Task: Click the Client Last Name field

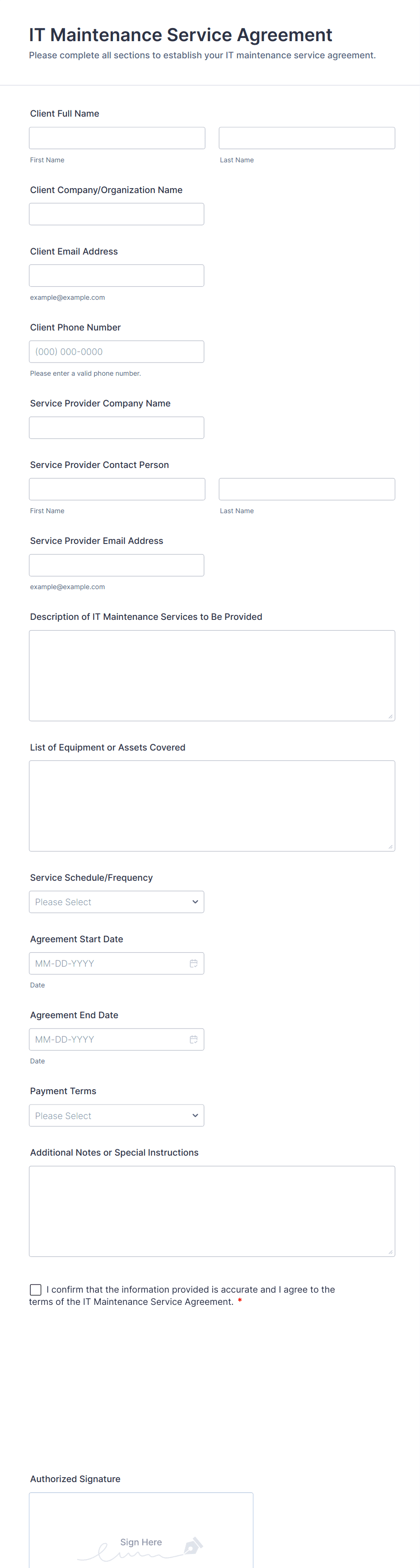Action: click(306, 138)
